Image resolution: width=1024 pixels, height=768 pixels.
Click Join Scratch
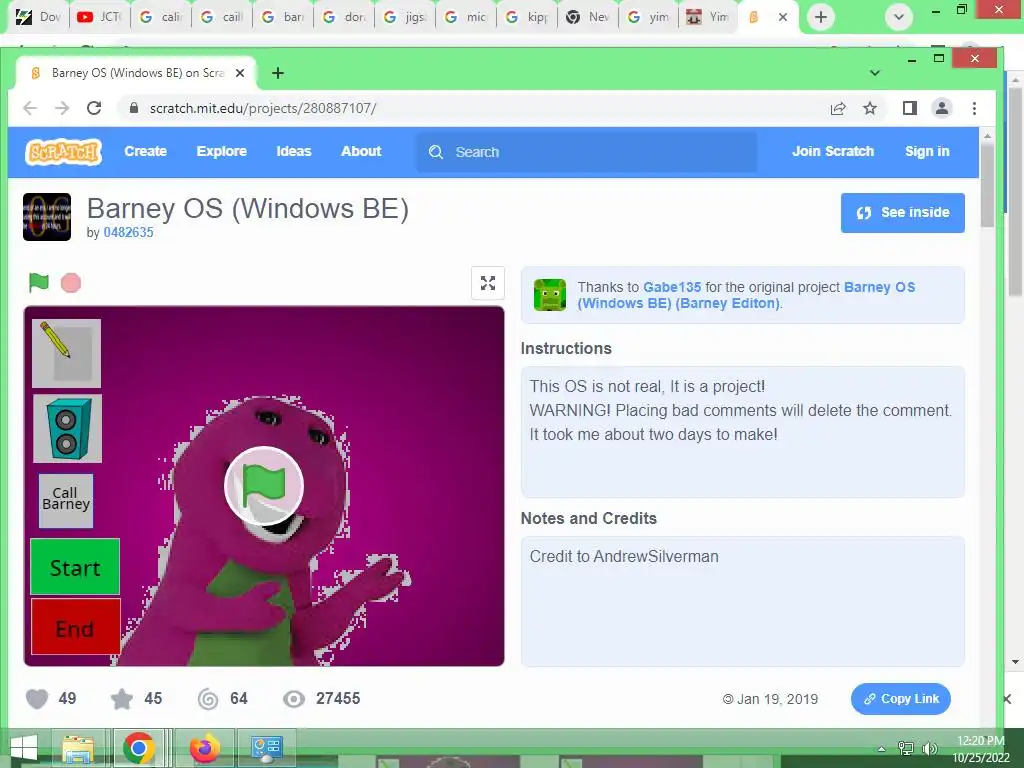point(833,152)
